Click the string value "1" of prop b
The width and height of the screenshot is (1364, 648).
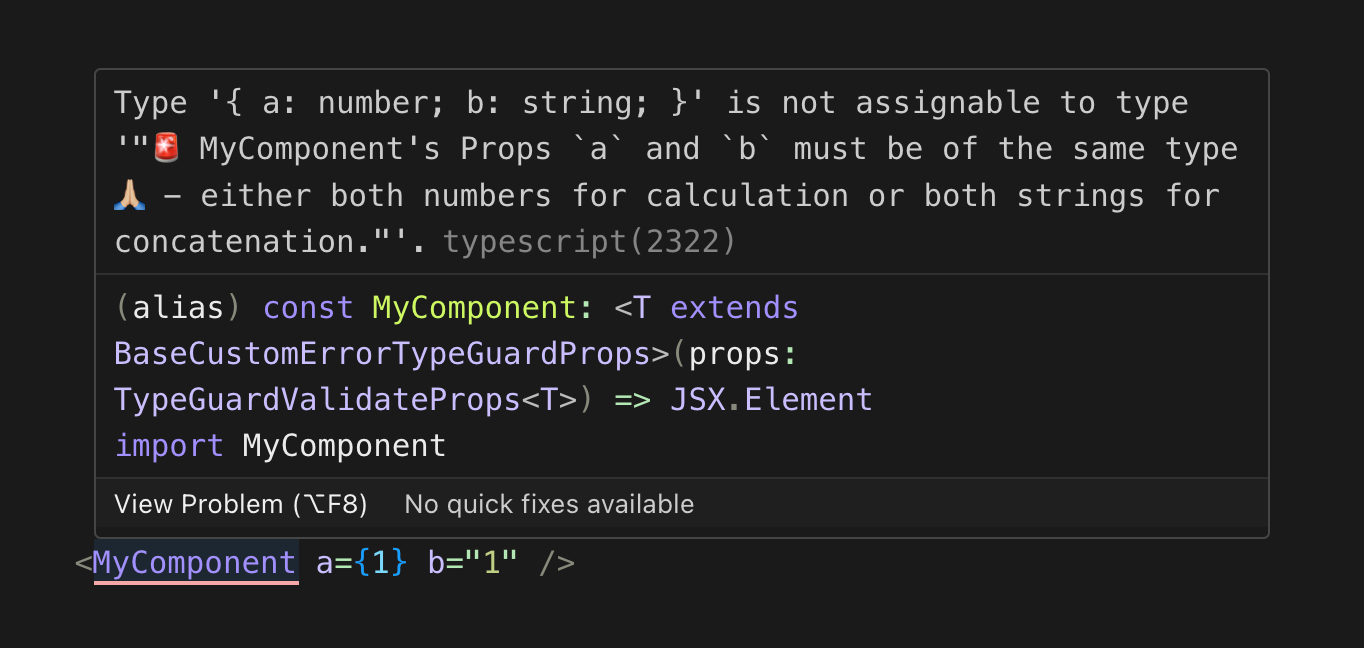point(491,563)
